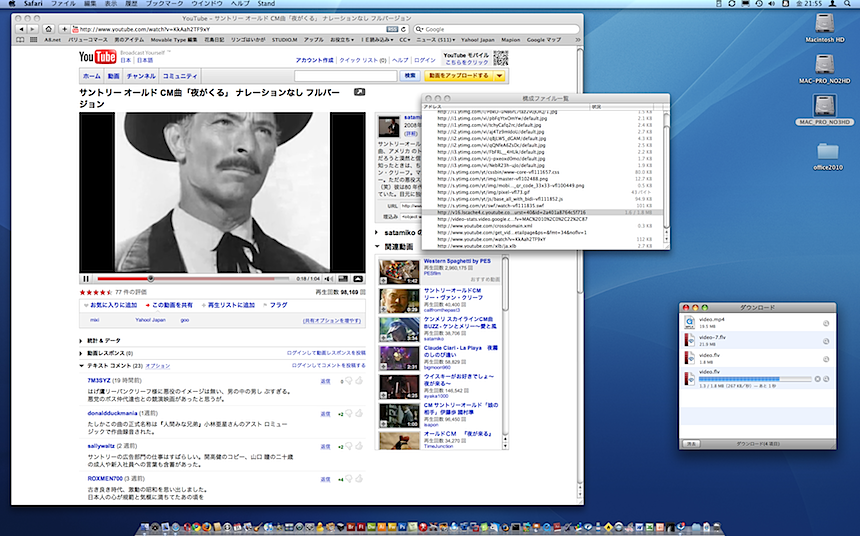Reveal video.mp4 in Finder from Downloads
Viewport: 860px width, 536px height.
coord(826,324)
